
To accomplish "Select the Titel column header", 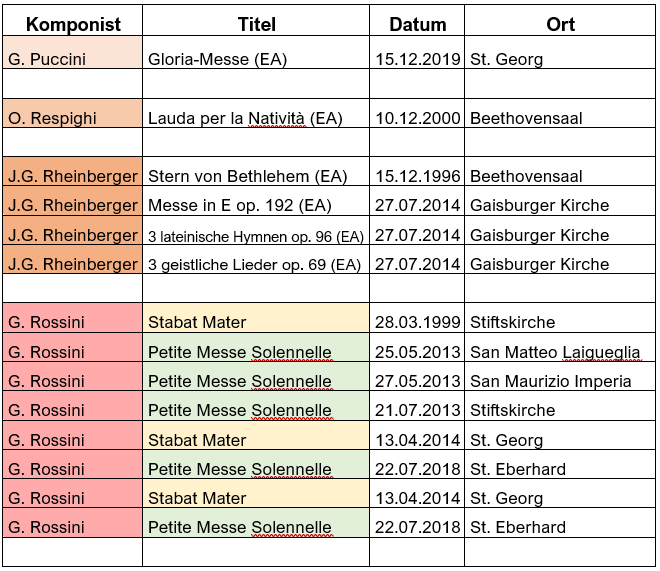I will pyautogui.click(x=256, y=21).
